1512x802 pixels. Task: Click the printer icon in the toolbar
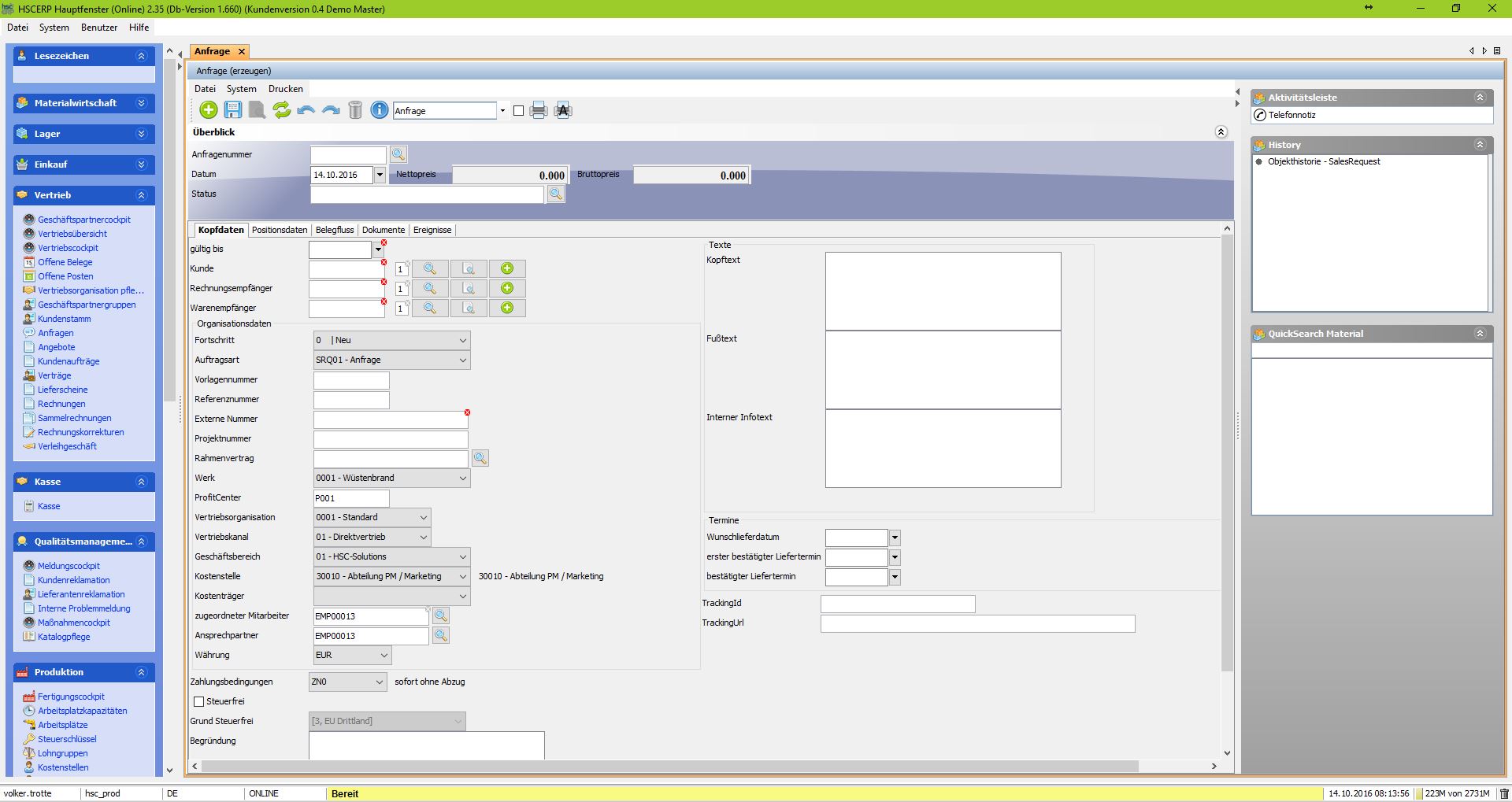[539, 110]
